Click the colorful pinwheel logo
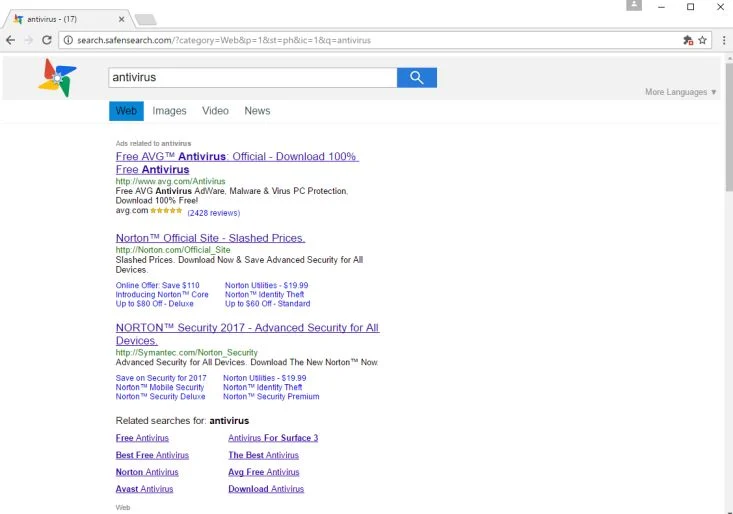 [x=57, y=78]
